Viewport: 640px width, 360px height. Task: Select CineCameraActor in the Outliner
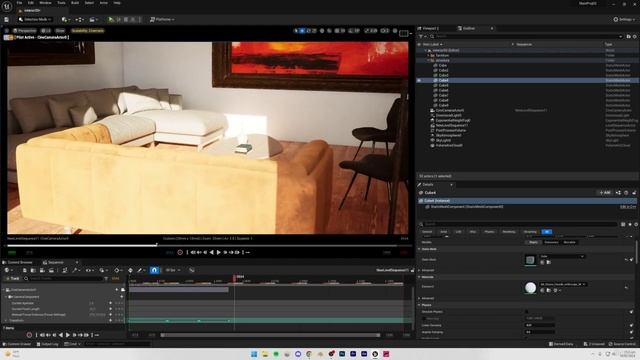(x=450, y=110)
